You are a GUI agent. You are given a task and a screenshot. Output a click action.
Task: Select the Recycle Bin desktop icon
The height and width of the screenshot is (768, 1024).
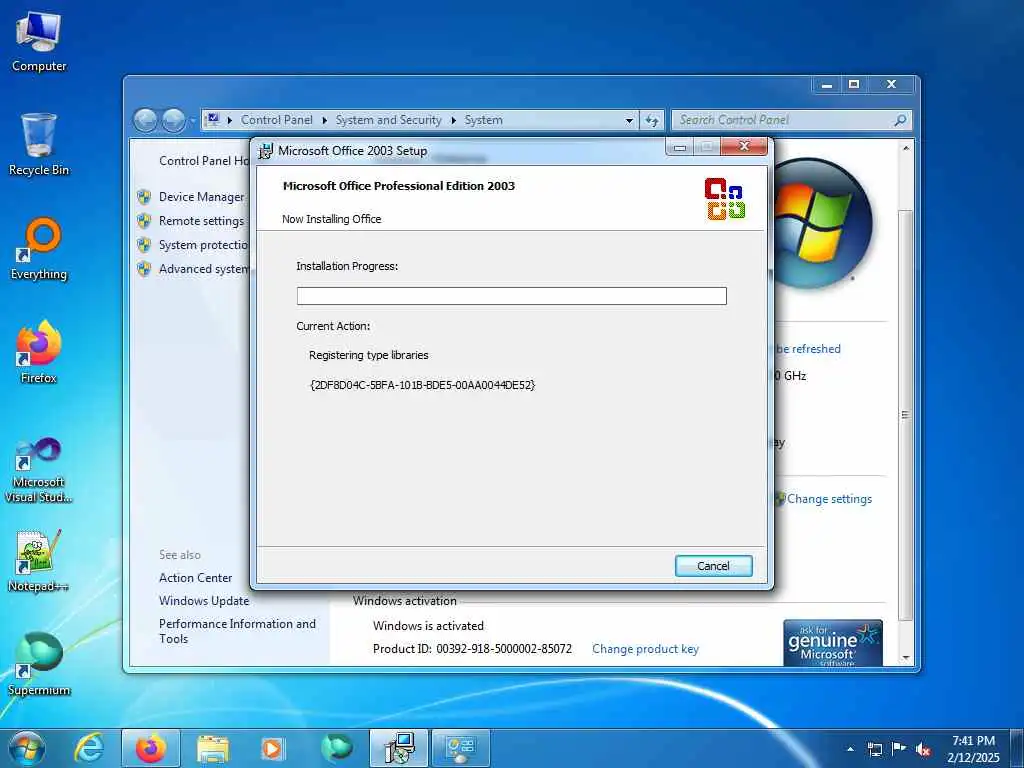tap(39, 145)
